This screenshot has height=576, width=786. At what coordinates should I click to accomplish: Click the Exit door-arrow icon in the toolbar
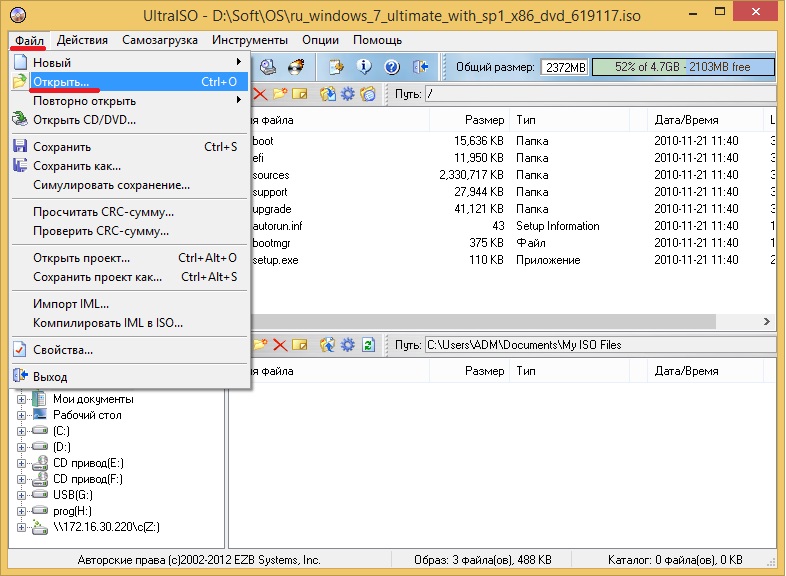point(420,67)
